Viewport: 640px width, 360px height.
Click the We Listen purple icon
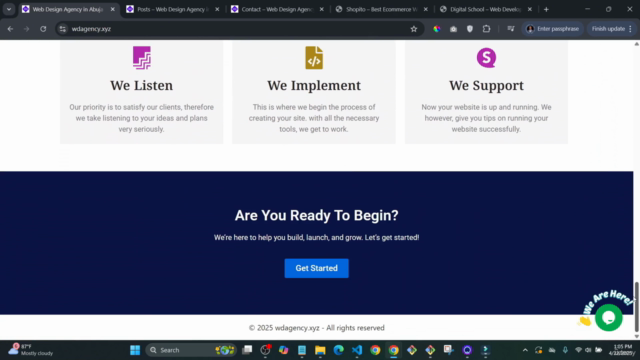tap(142, 58)
